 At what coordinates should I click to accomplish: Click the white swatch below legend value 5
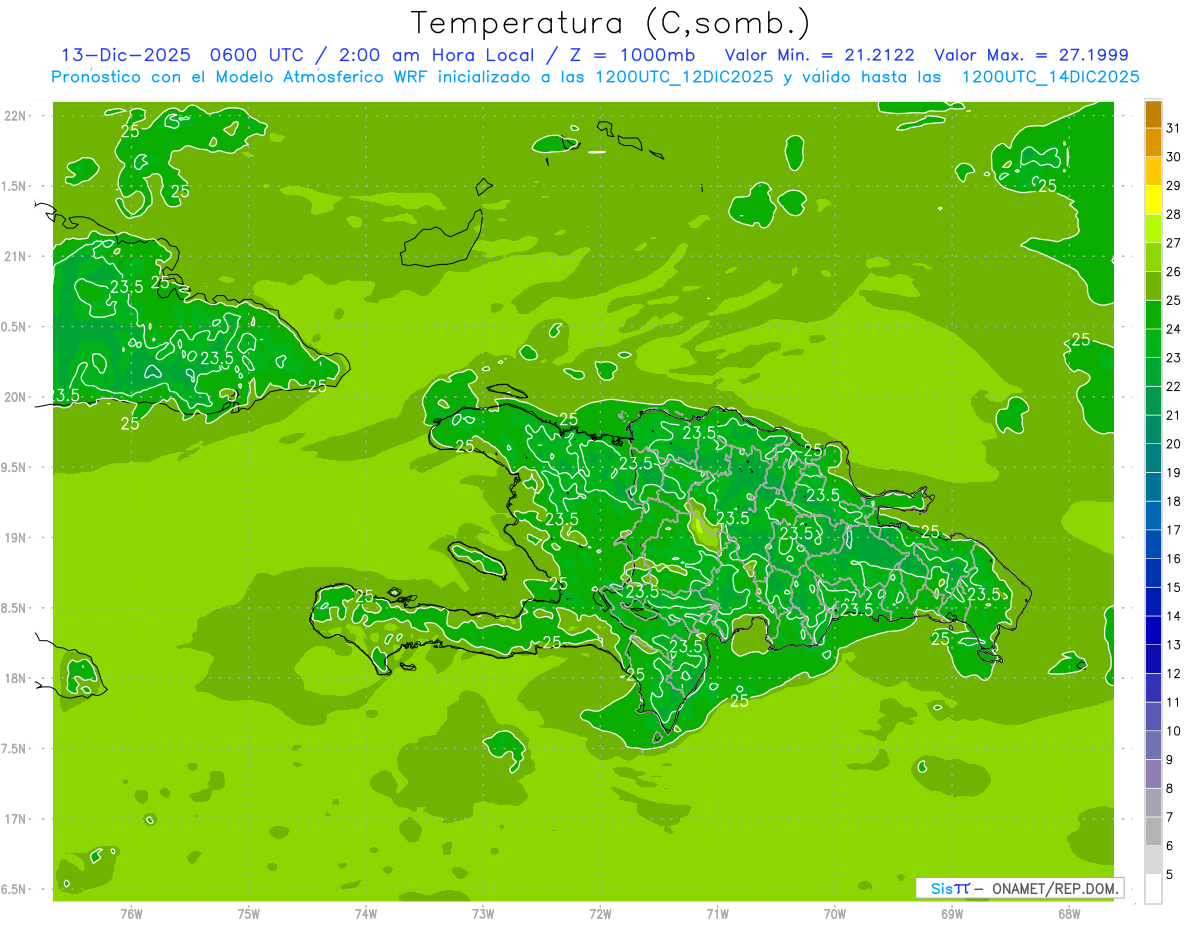[1153, 889]
